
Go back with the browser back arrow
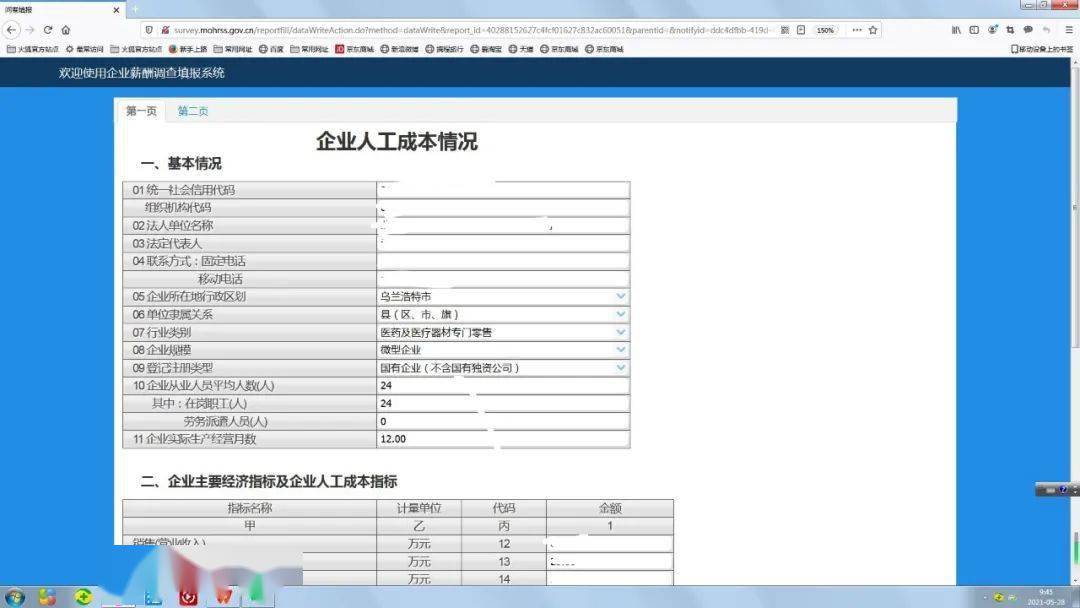pyautogui.click(x=11, y=30)
